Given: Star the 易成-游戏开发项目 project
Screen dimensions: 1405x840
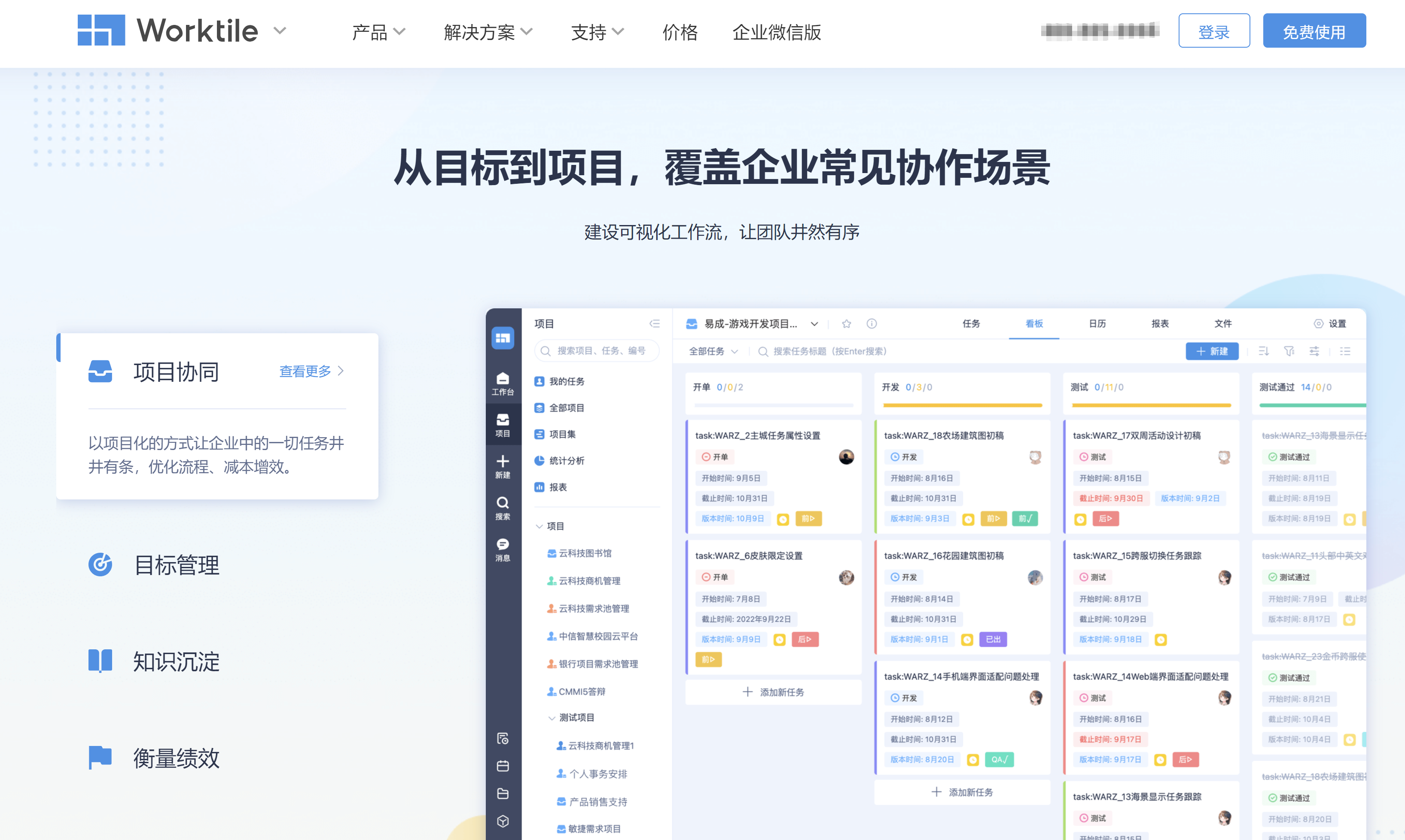Looking at the screenshot, I should tap(846, 324).
